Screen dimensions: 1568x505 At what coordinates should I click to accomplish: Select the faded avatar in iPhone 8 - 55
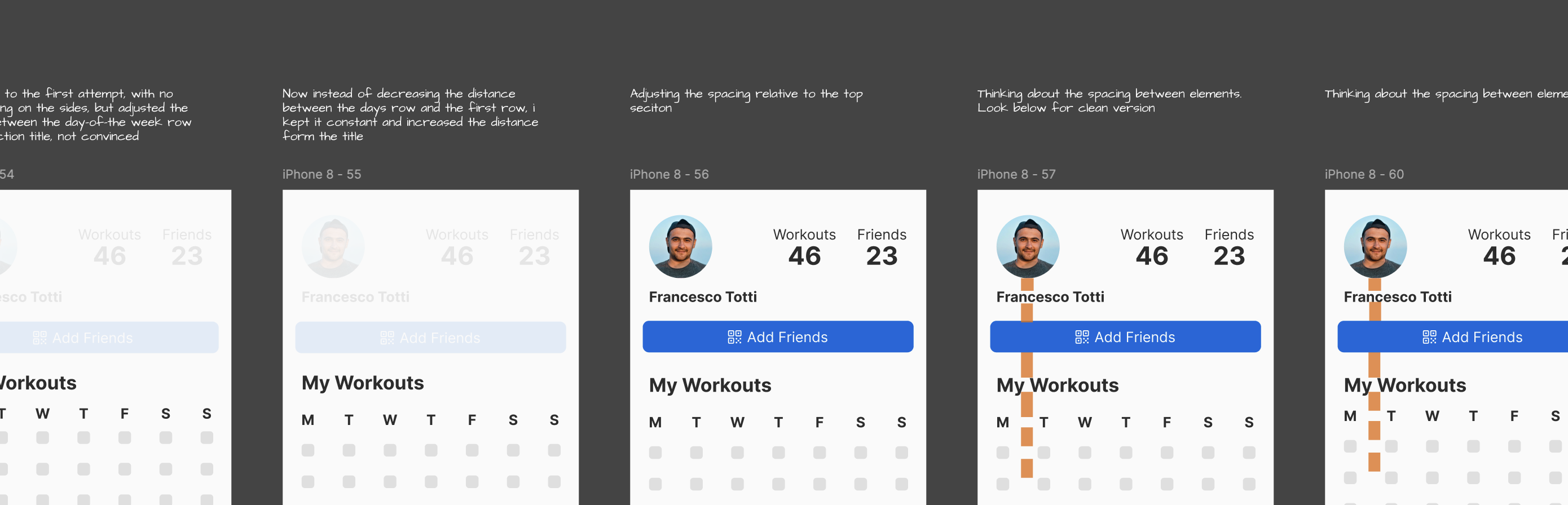(x=333, y=246)
